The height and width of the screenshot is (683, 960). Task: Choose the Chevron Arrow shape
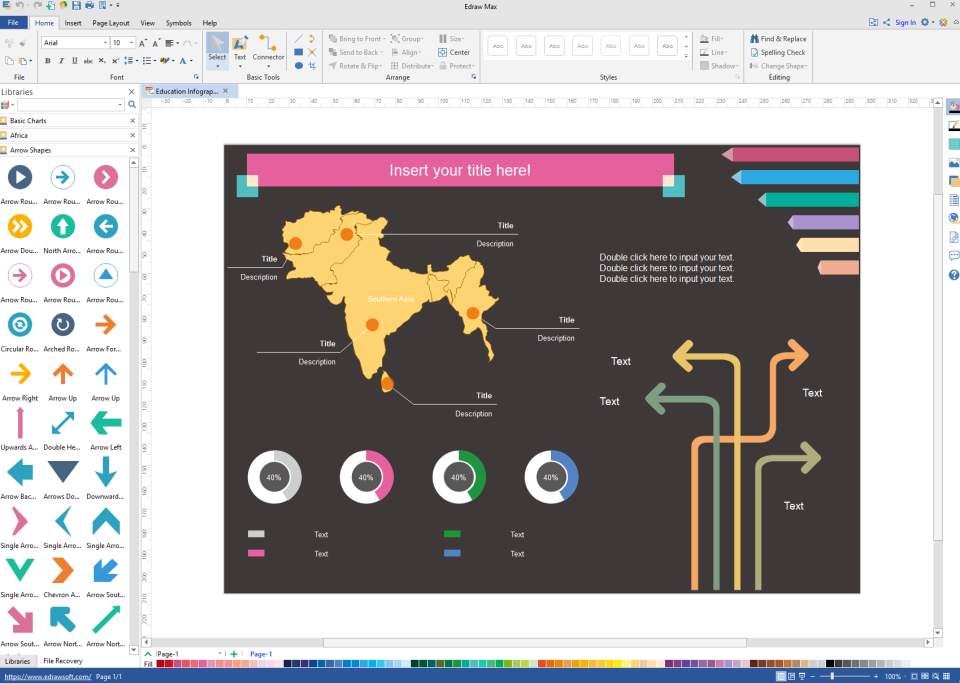coord(62,570)
